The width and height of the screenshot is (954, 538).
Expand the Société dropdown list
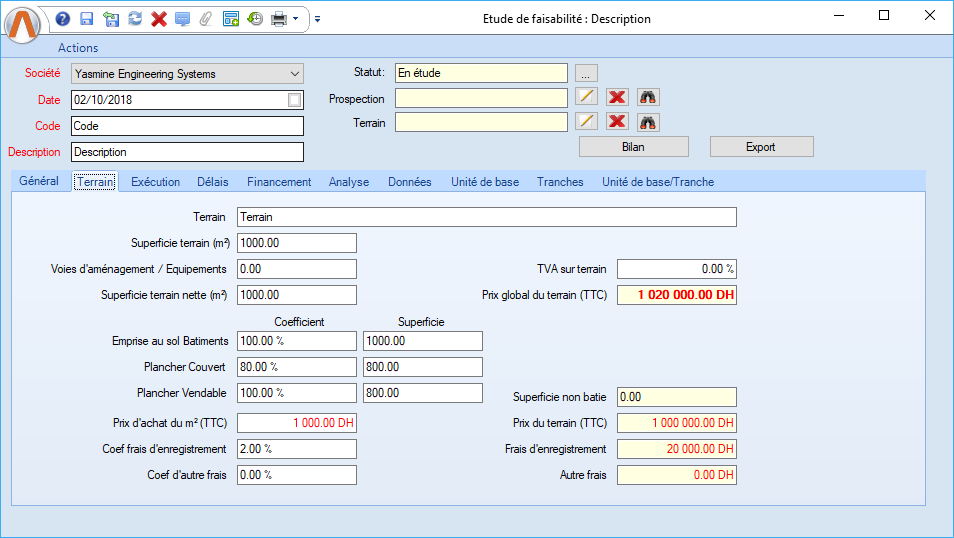point(294,74)
